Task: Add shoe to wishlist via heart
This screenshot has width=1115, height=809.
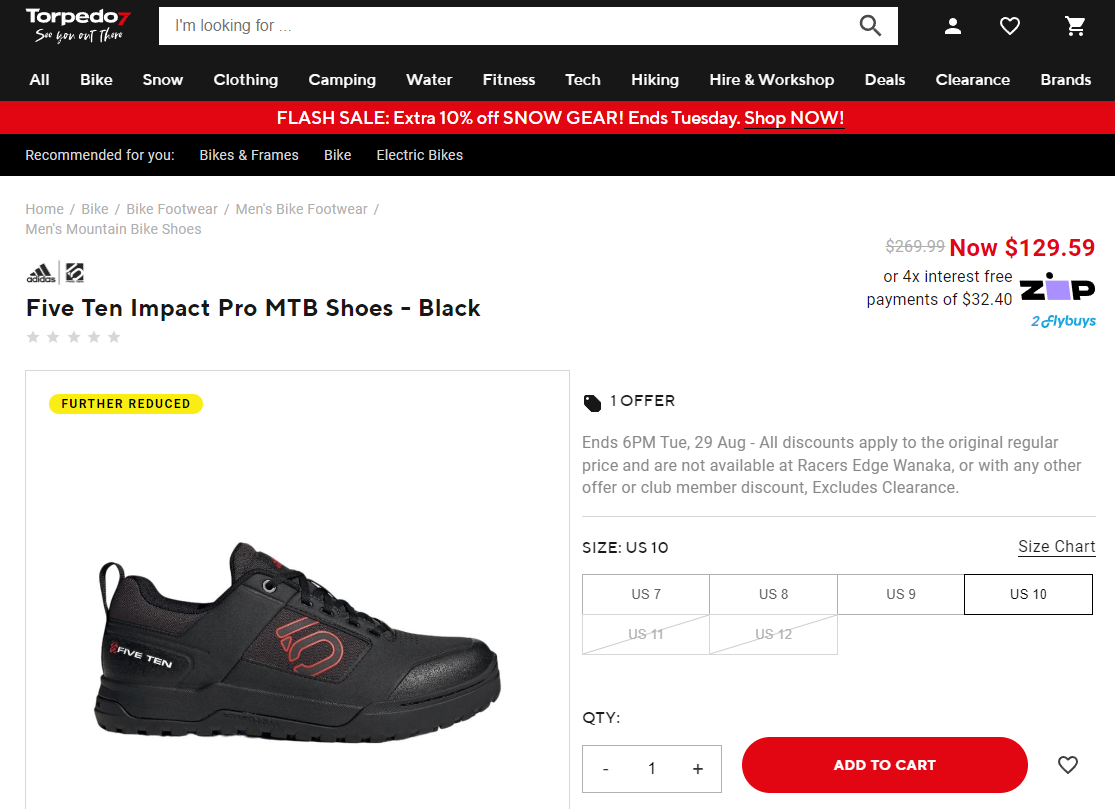Action: pos(1068,765)
